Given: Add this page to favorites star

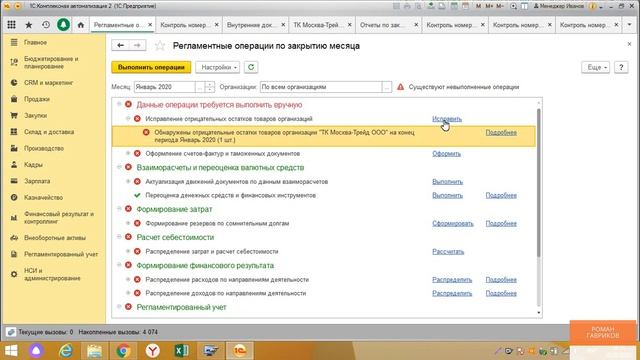Looking at the screenshot, I should pyautogui.click(x=160, y=46).
